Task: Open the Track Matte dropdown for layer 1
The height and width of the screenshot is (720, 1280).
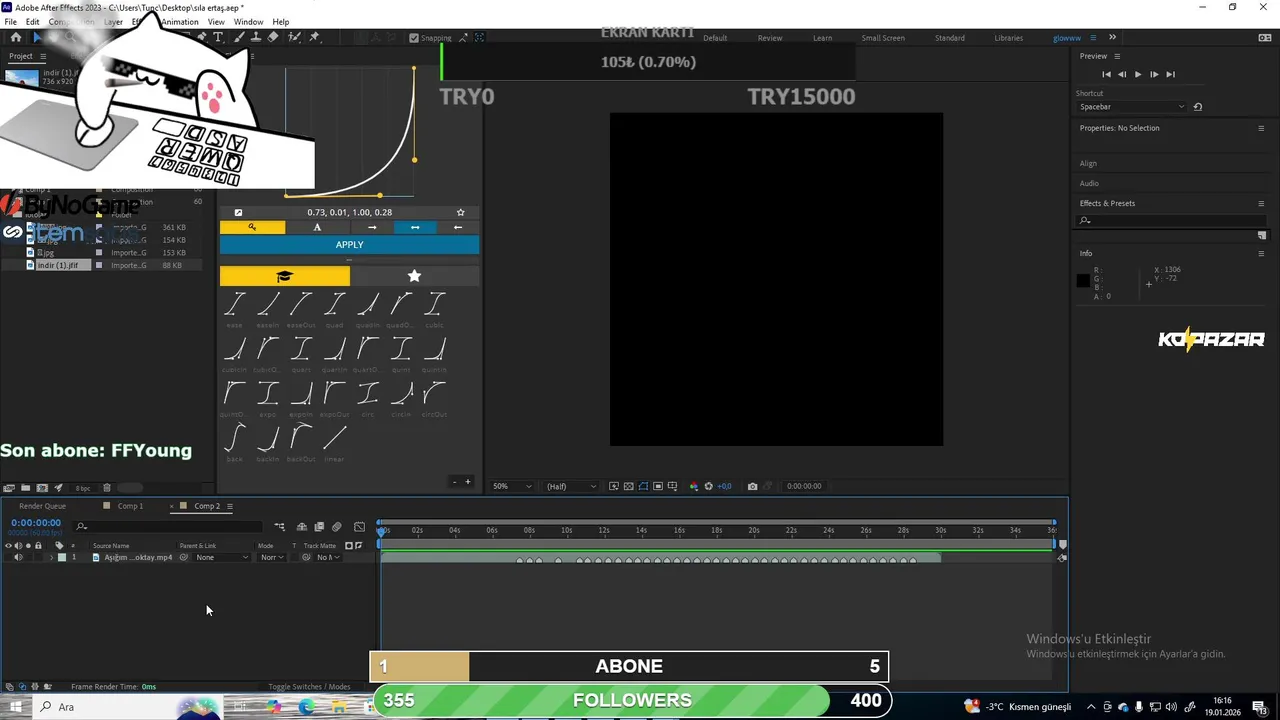Action: click(328, 557)
